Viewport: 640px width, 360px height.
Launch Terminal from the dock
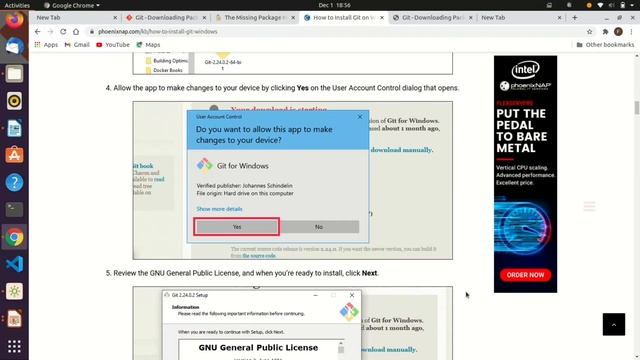[14, 209]
